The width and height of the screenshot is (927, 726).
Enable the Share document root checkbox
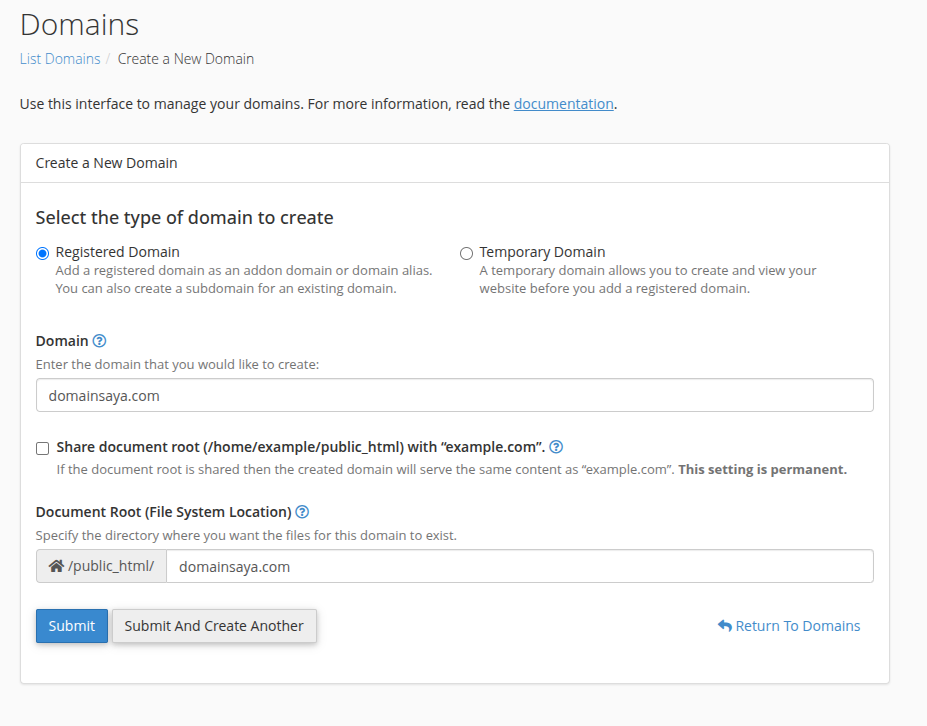click(43, 448)
